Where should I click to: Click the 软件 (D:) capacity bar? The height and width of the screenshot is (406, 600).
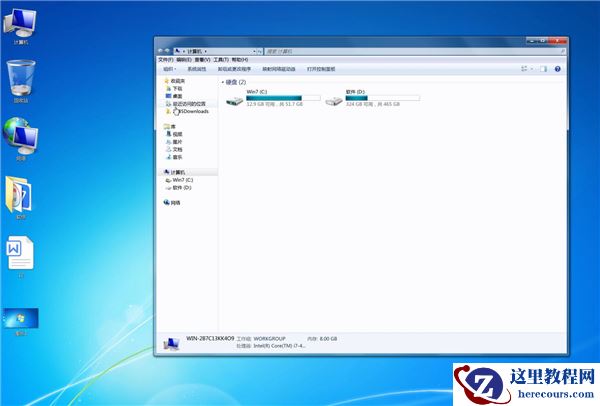383,98
